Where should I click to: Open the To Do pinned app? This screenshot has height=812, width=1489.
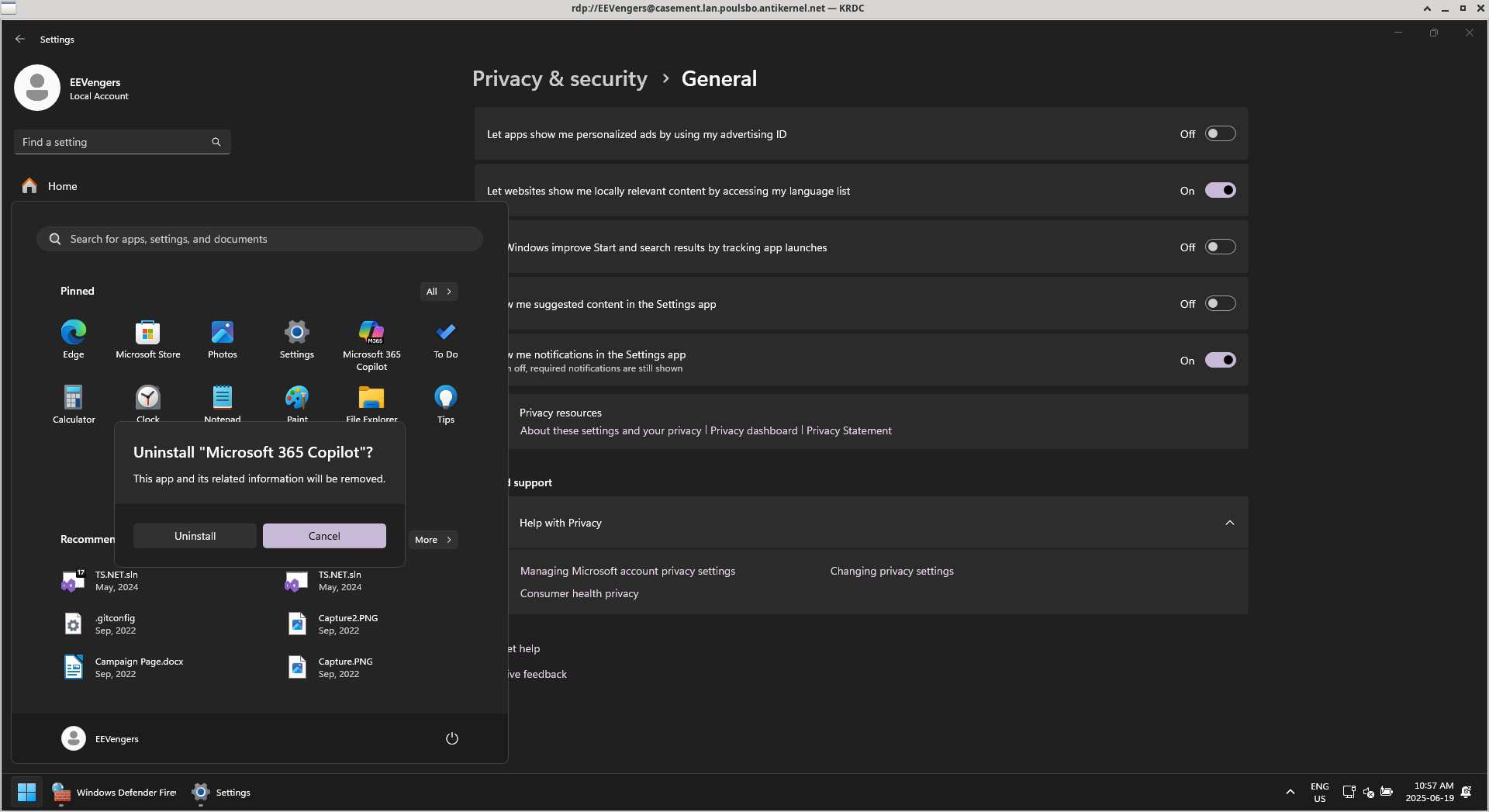(x=445, y=333)
